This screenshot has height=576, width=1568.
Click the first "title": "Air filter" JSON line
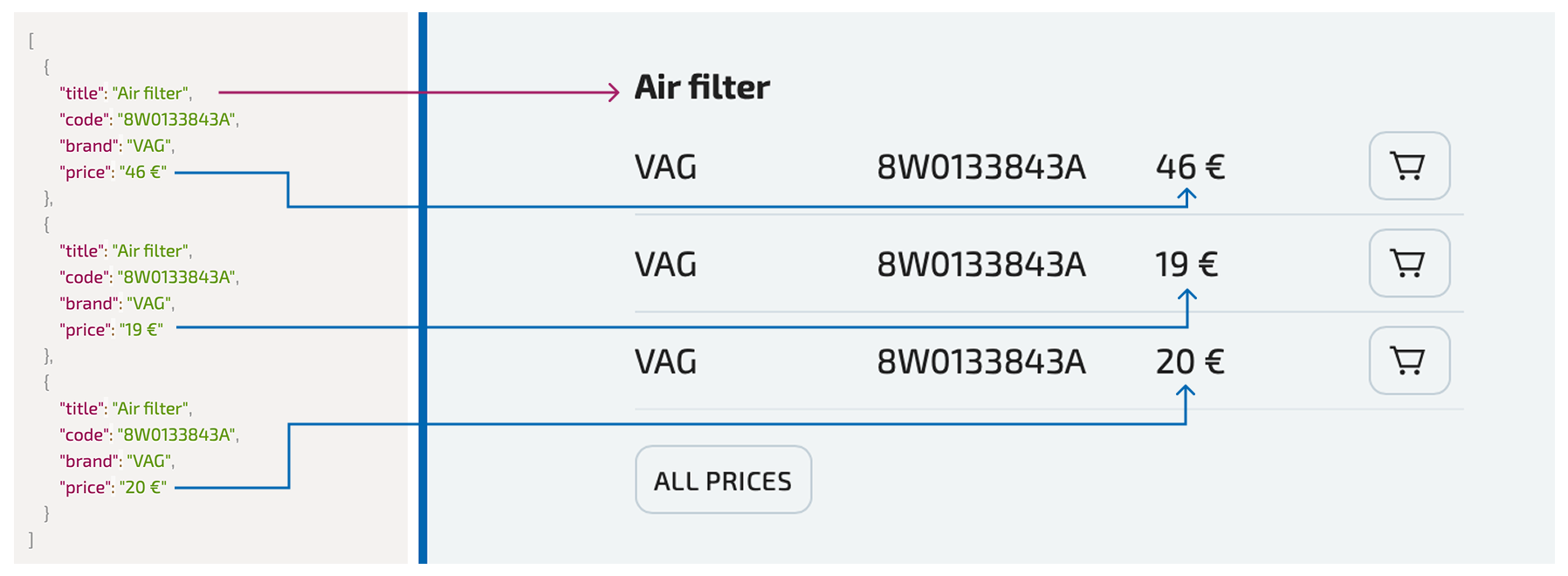(126, 93)
